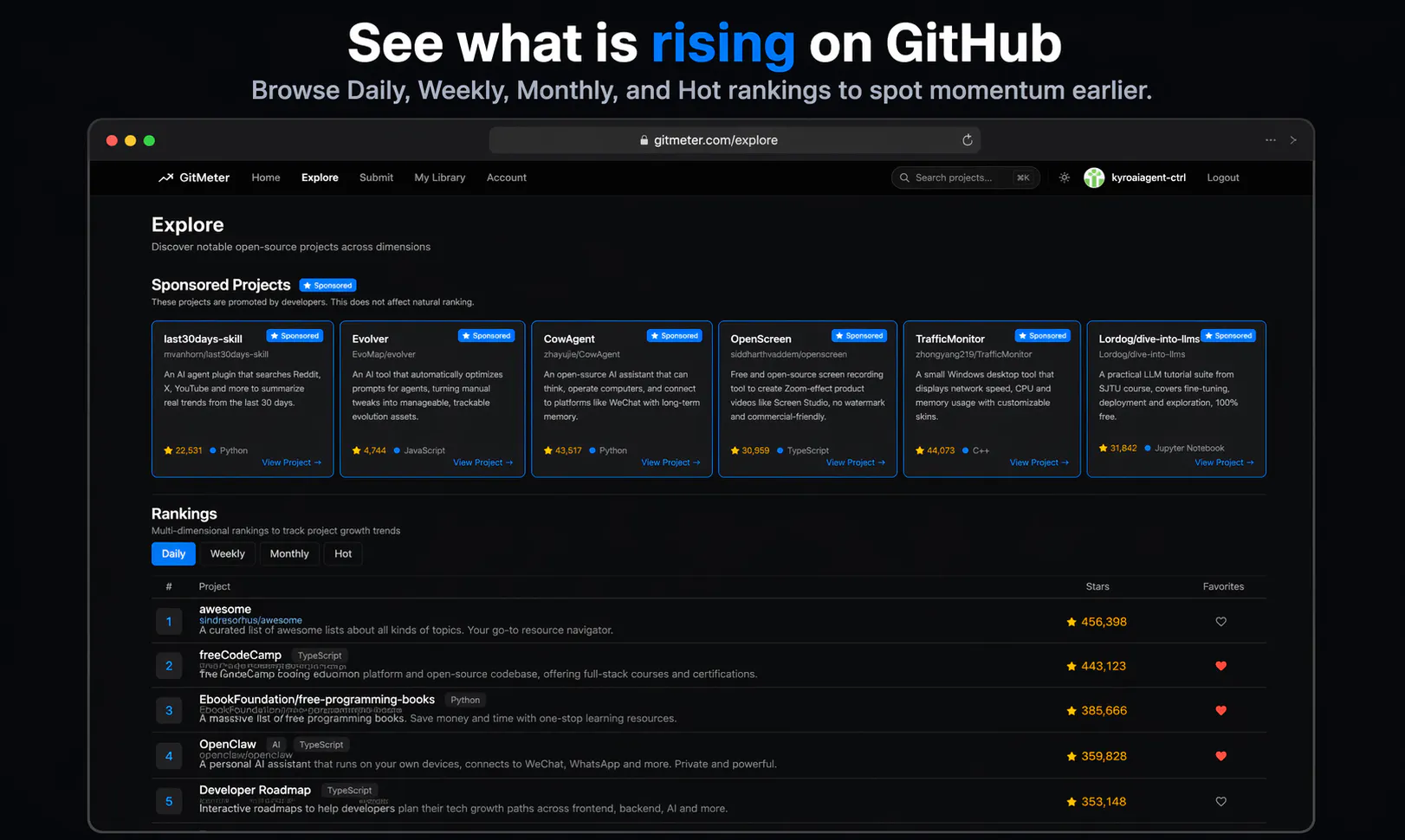Select the Daily rankings tab

click(173, 554)
